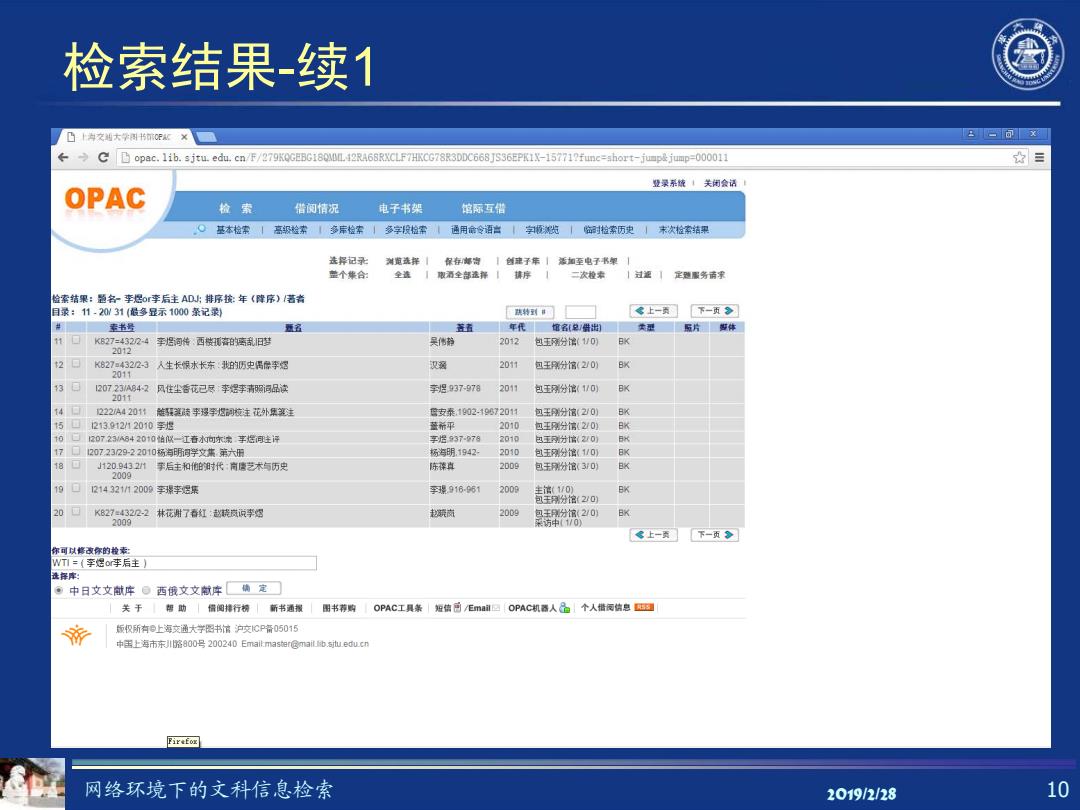The width and height of the screenshot is (1080, 810).
Task: Open the 检索 main menu
Action: [236, 208]
